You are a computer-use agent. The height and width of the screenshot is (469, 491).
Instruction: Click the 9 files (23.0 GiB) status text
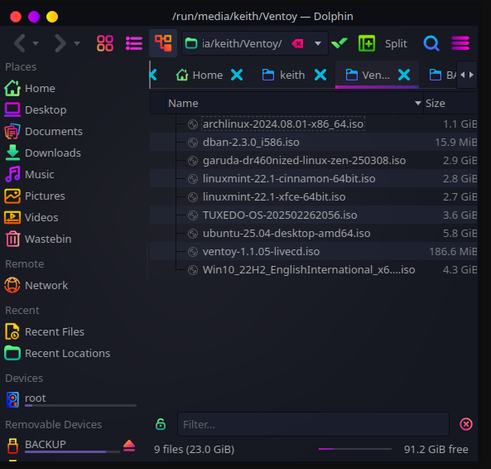194,449
